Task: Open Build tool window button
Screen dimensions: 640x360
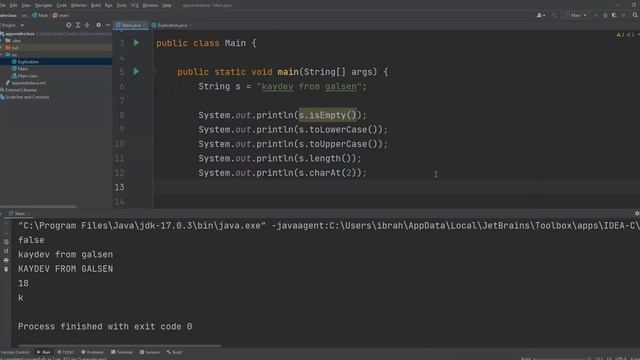Action: pos(174,352)
